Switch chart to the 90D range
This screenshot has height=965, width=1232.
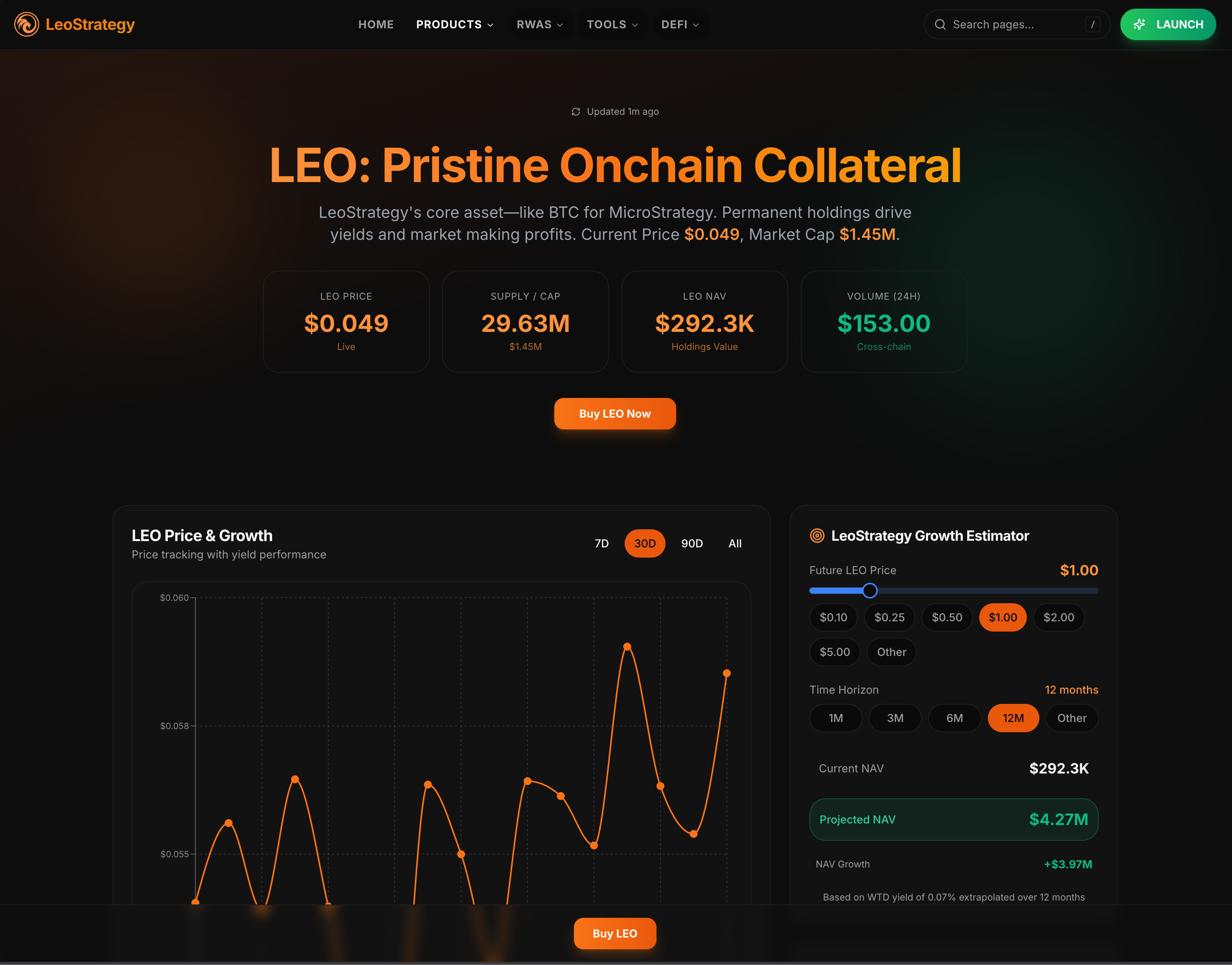click(691, 543)
